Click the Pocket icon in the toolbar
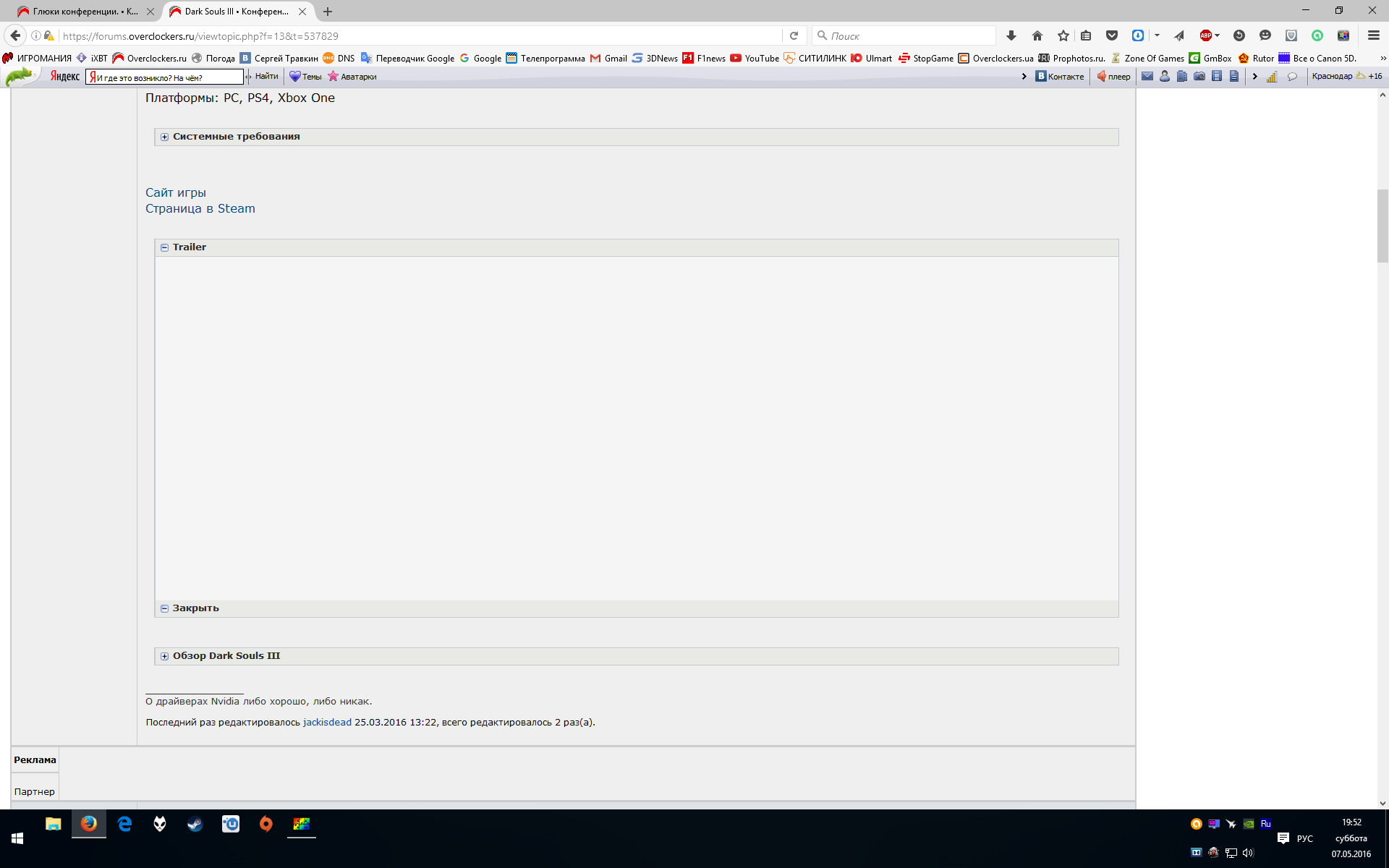The width and height of the screenshot is (1389, 868). [x=1112, y=35]
